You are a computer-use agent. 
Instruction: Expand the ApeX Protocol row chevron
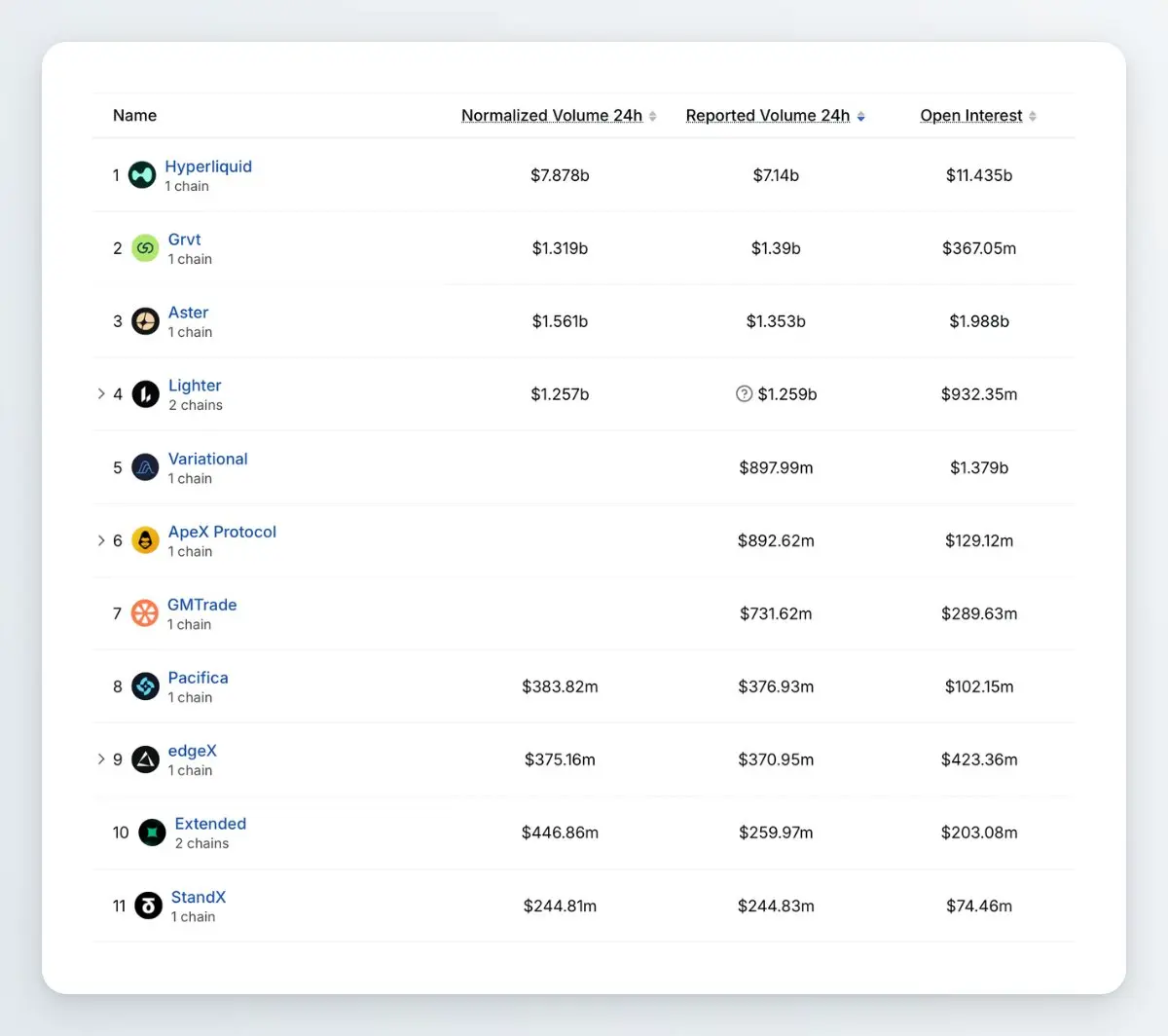click(101, 540)
